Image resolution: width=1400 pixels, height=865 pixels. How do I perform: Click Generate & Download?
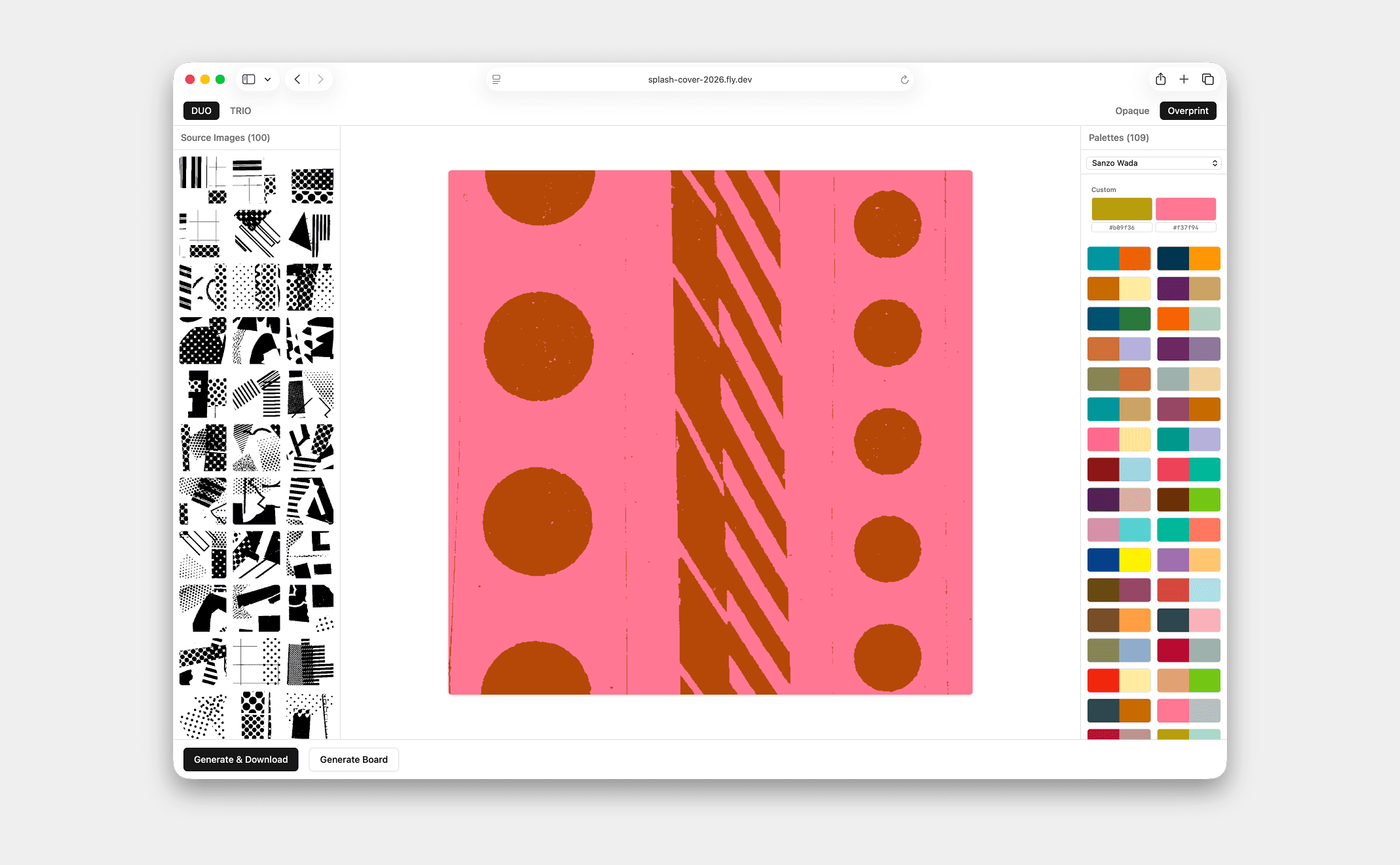pyautogui.click(x=240, y=759)
